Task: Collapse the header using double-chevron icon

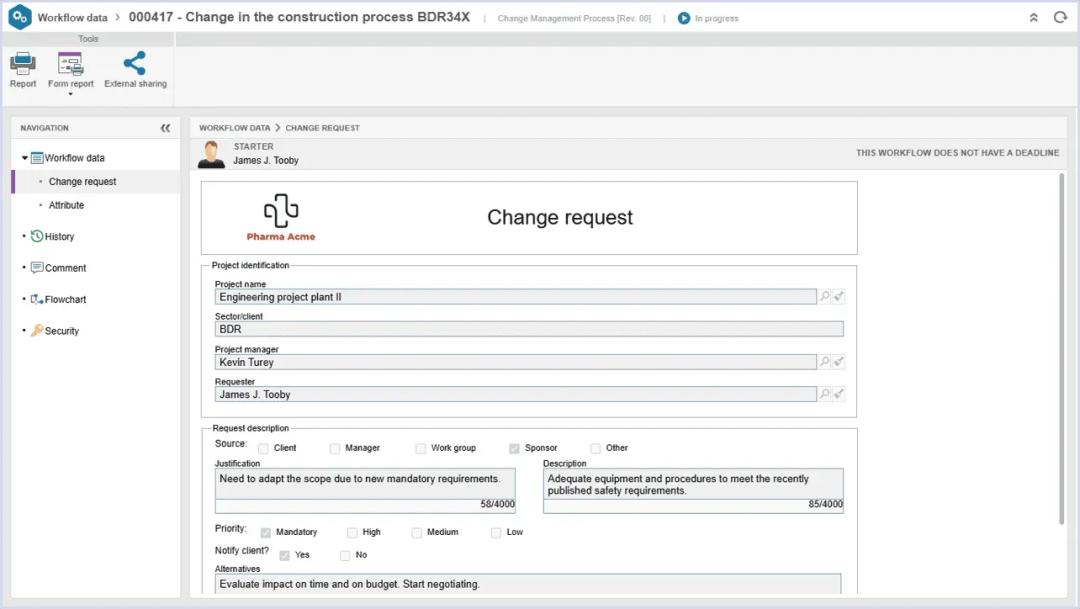Action: coord(1034,18)
